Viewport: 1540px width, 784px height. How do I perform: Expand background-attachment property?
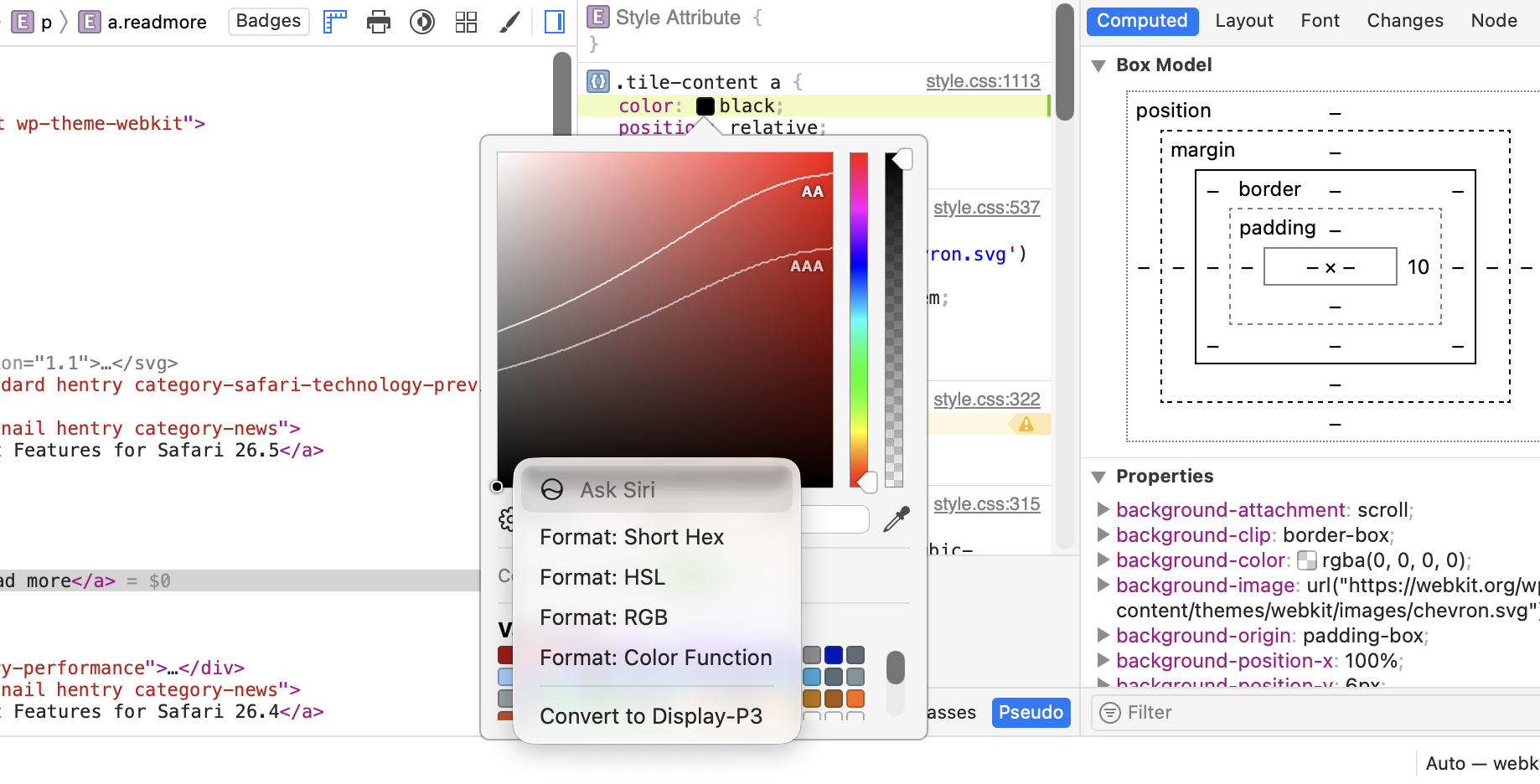pyautogui.click(x=1103, y=509)
